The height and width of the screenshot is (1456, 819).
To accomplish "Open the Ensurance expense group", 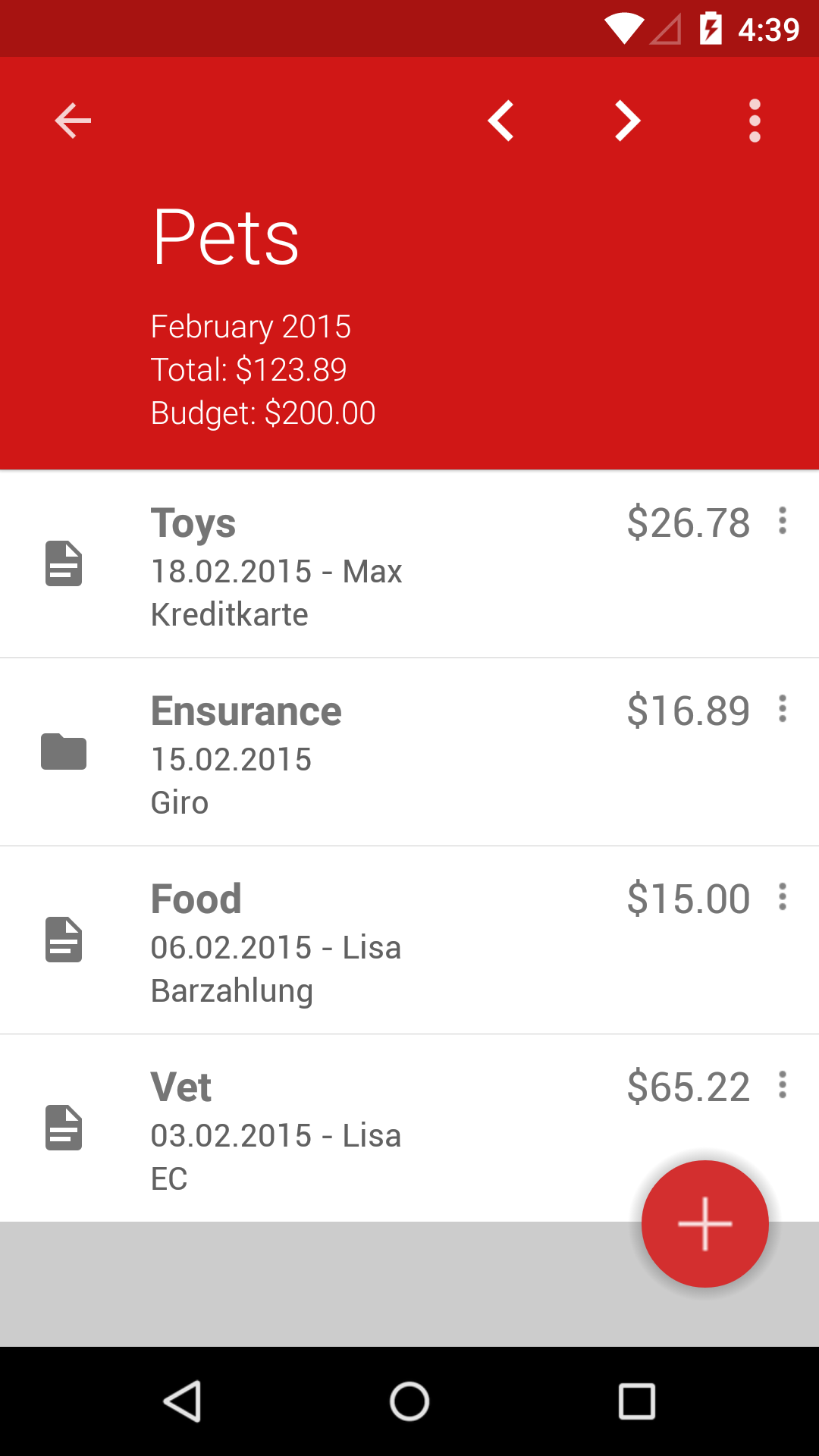I will [x=409, y=752].
